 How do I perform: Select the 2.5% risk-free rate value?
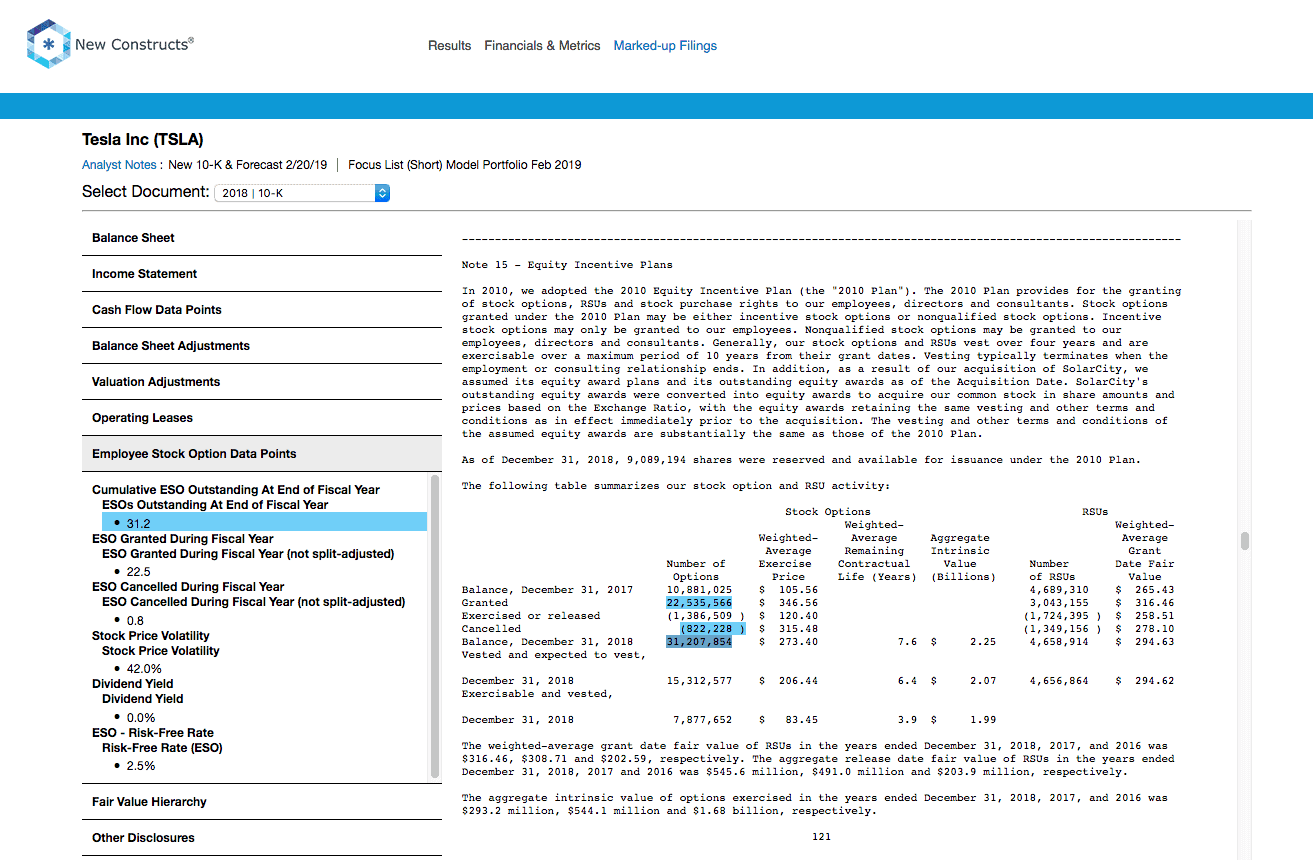[141, 766]
